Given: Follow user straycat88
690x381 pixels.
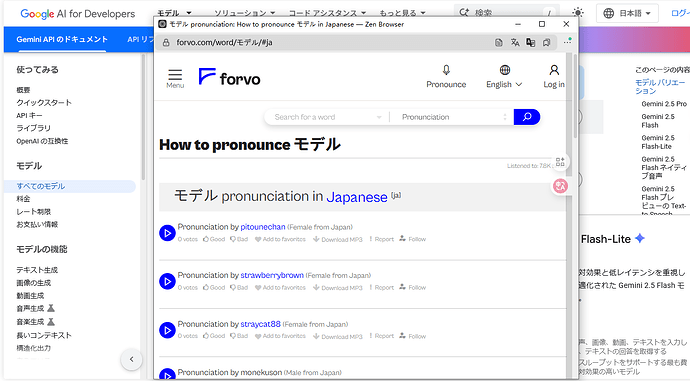Looking at the screenshot, I should tap(413, 336).
